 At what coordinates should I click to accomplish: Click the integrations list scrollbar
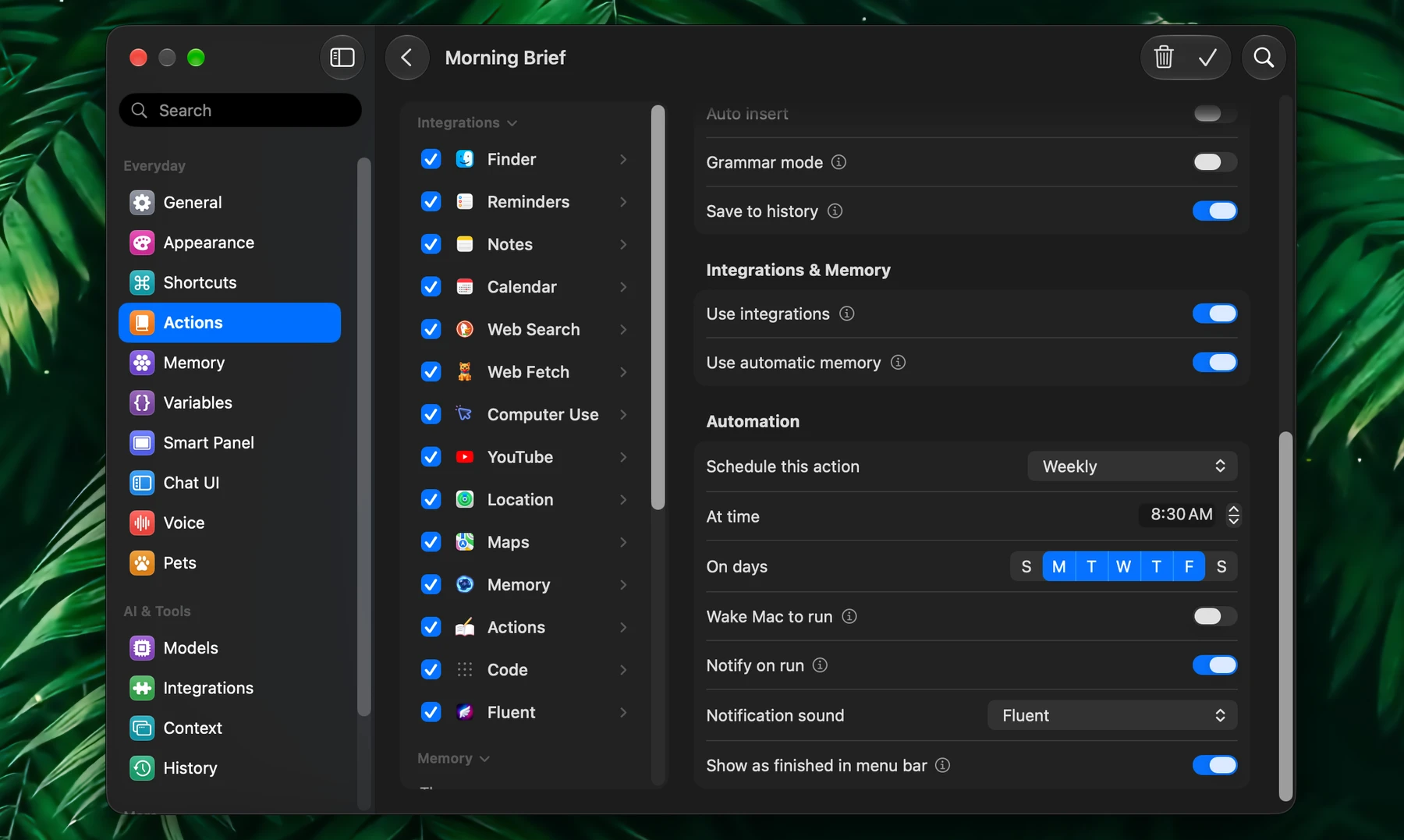(658, 308)
